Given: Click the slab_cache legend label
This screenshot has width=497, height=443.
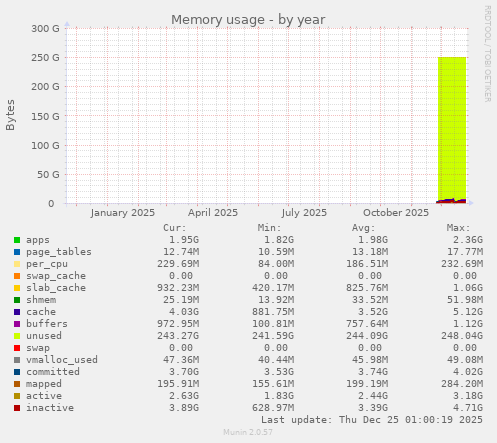Looking at the screenshot, I should point(56,288).
